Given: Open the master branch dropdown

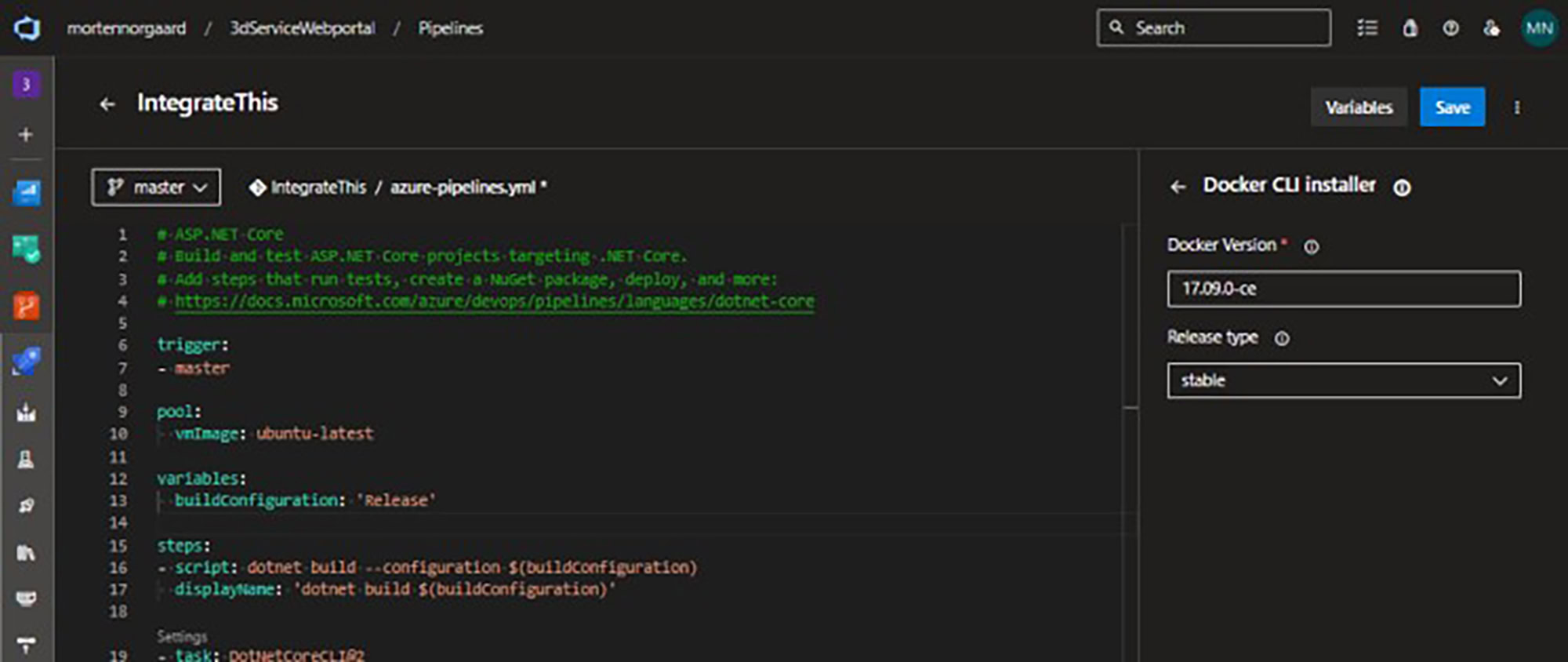Looking at the screenshot, I should point(156,187).
